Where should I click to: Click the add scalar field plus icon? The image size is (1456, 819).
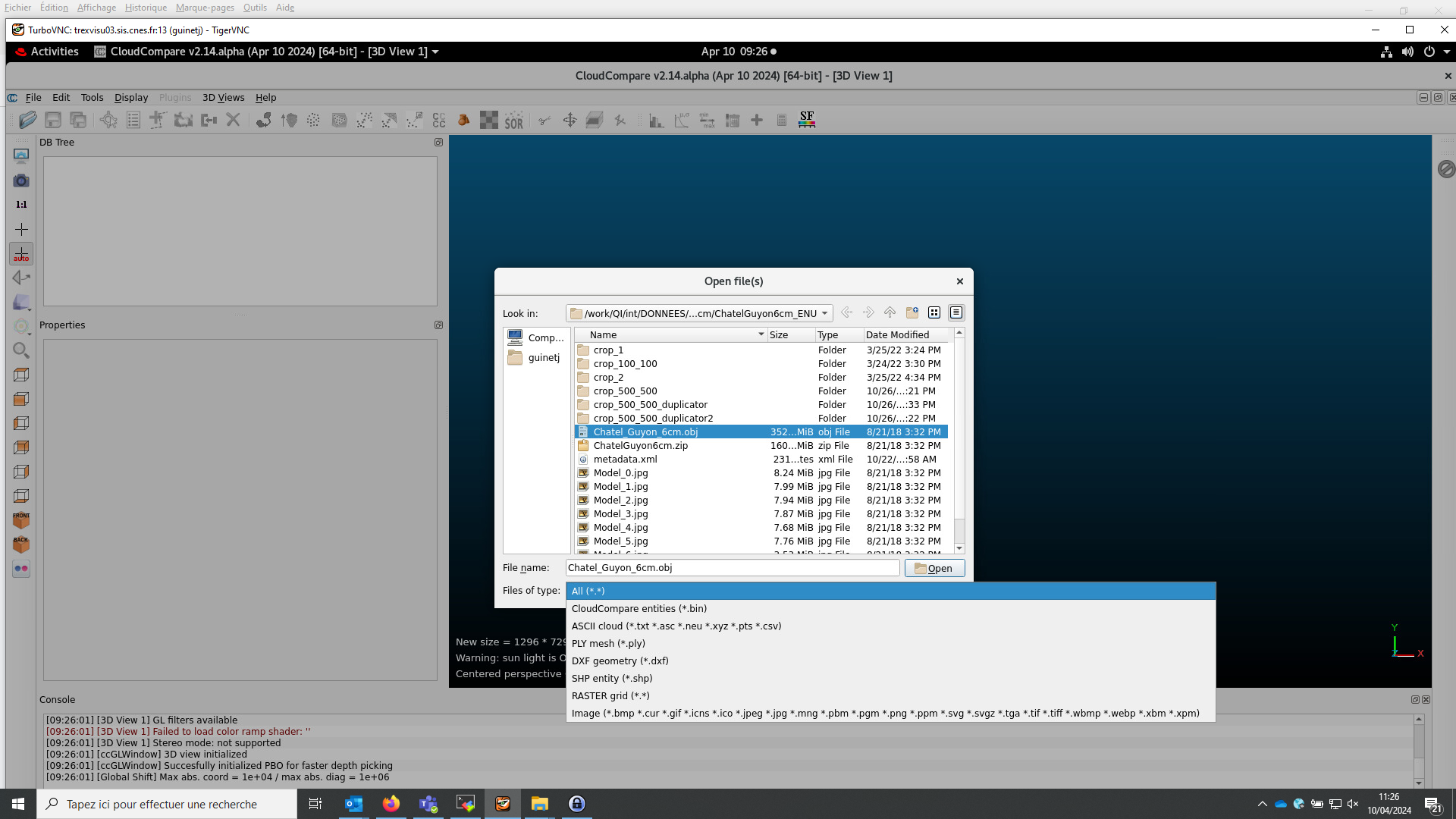[757, 120]
